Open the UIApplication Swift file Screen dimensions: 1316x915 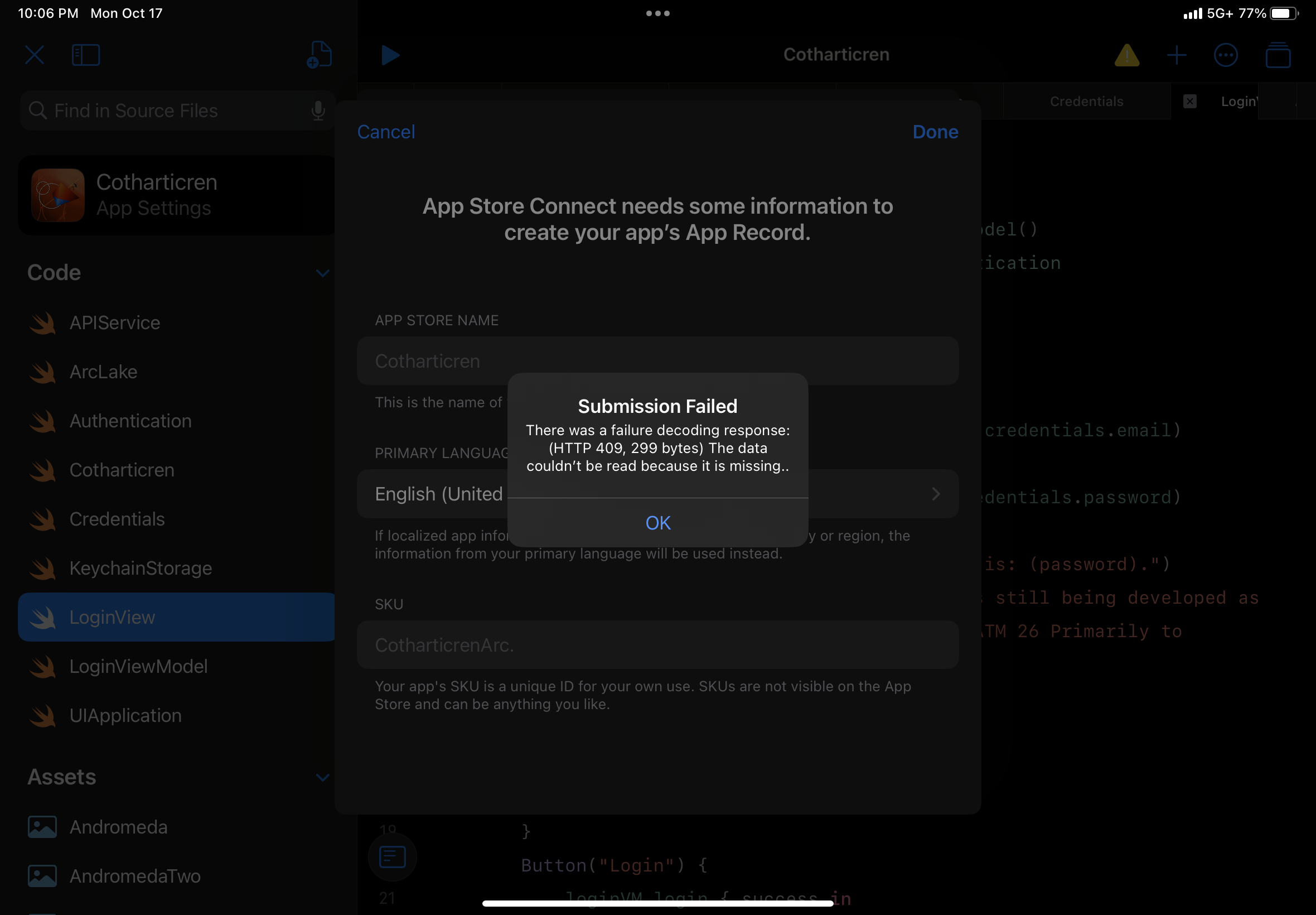click(x=176, y=715)
